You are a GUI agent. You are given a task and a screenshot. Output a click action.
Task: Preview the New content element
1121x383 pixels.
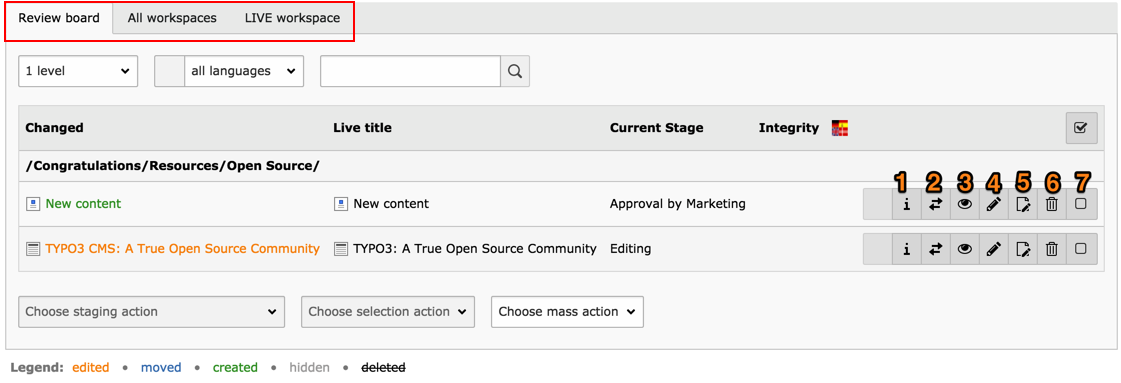point(965,204)
